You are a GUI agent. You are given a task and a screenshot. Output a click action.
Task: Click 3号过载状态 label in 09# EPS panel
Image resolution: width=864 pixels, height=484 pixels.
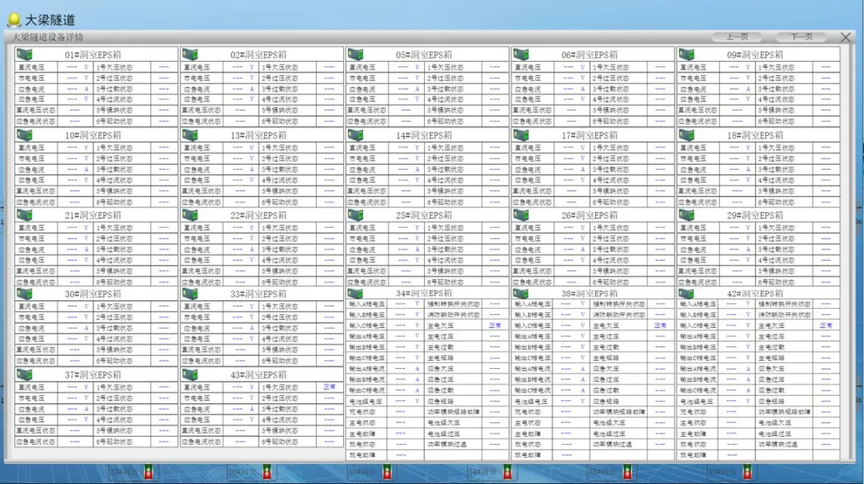pyautogui.click(x=776, y=89)
